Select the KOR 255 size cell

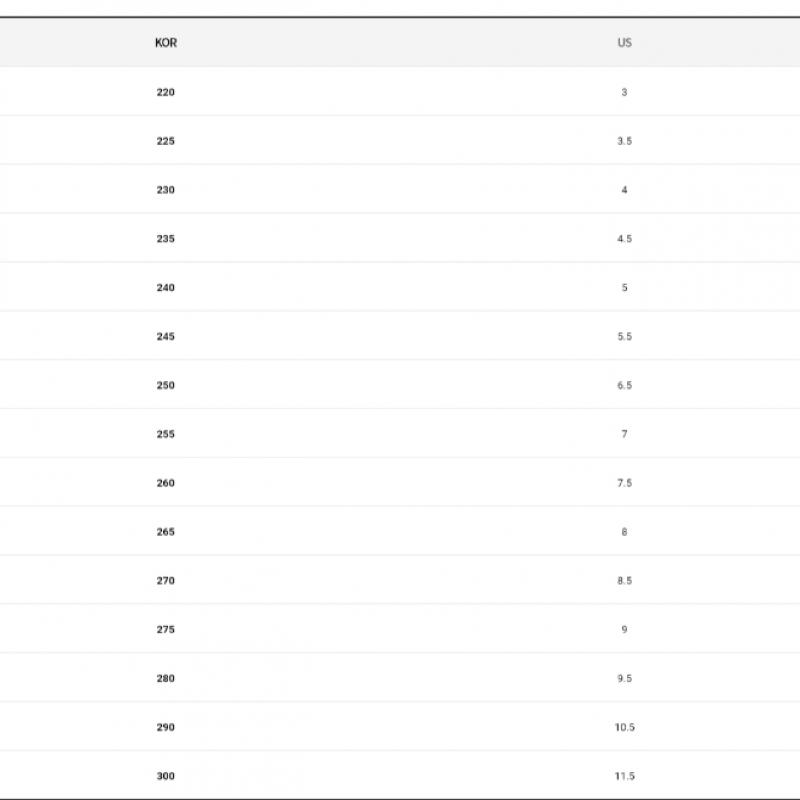pyautogui.click(x=166, y=434)
